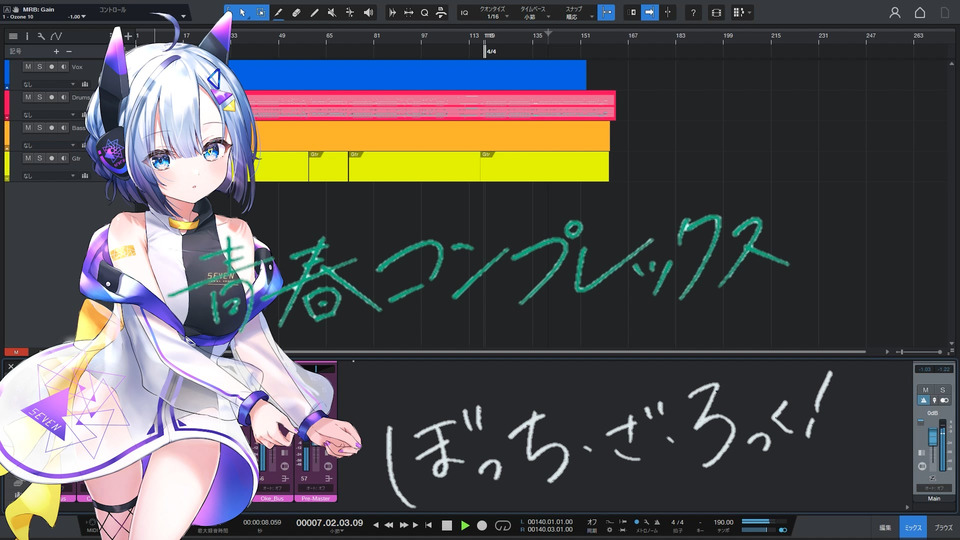
Task: Select the Pre-Master mixer channel label
Action: [x=316, y=498]
